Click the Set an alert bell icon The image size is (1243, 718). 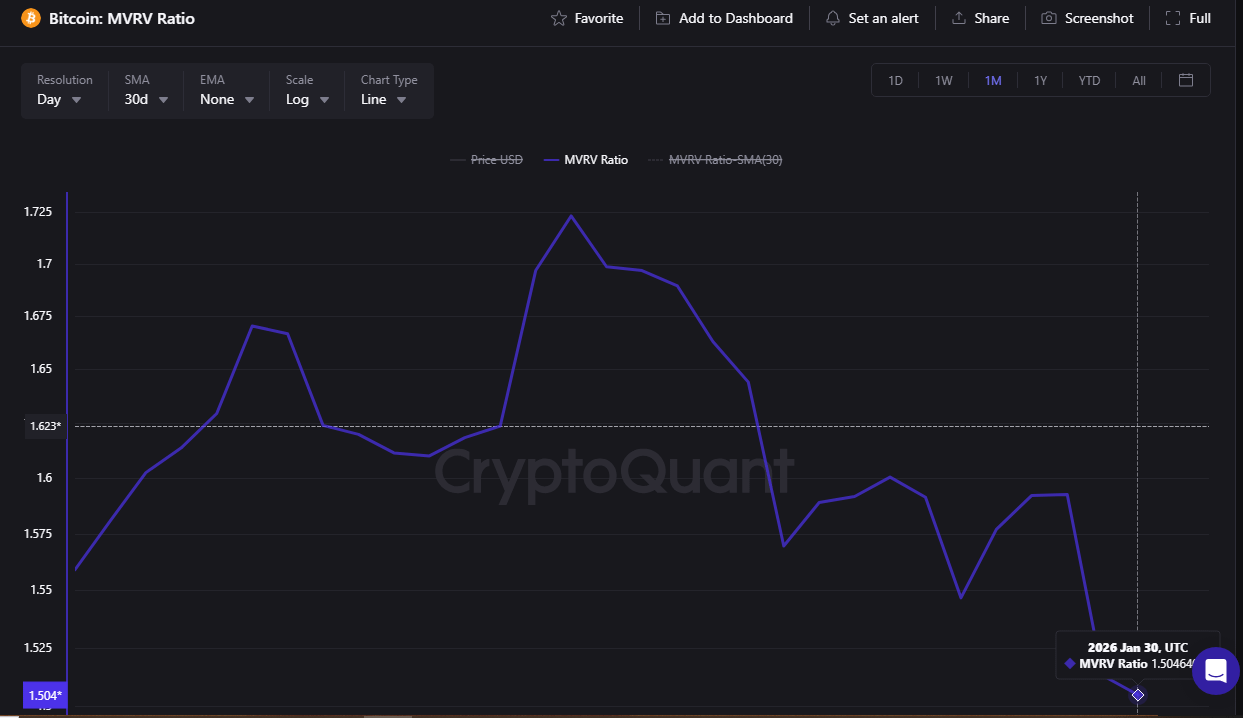point(833,18)
